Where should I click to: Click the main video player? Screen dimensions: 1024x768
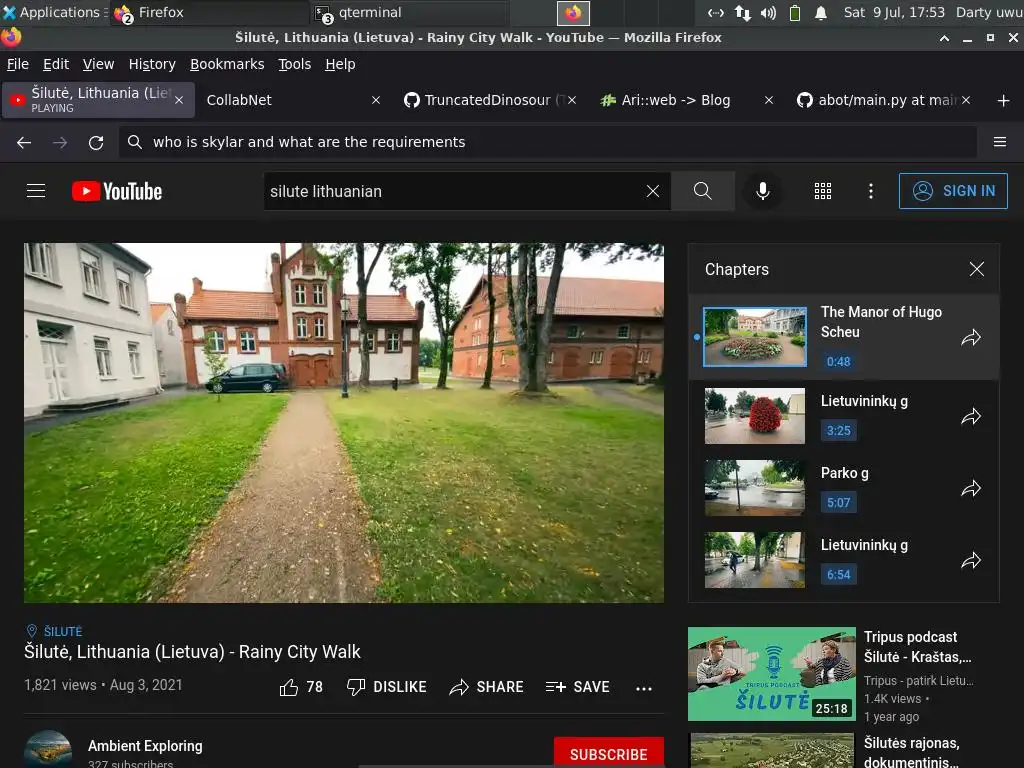click(x=344, y=423)
